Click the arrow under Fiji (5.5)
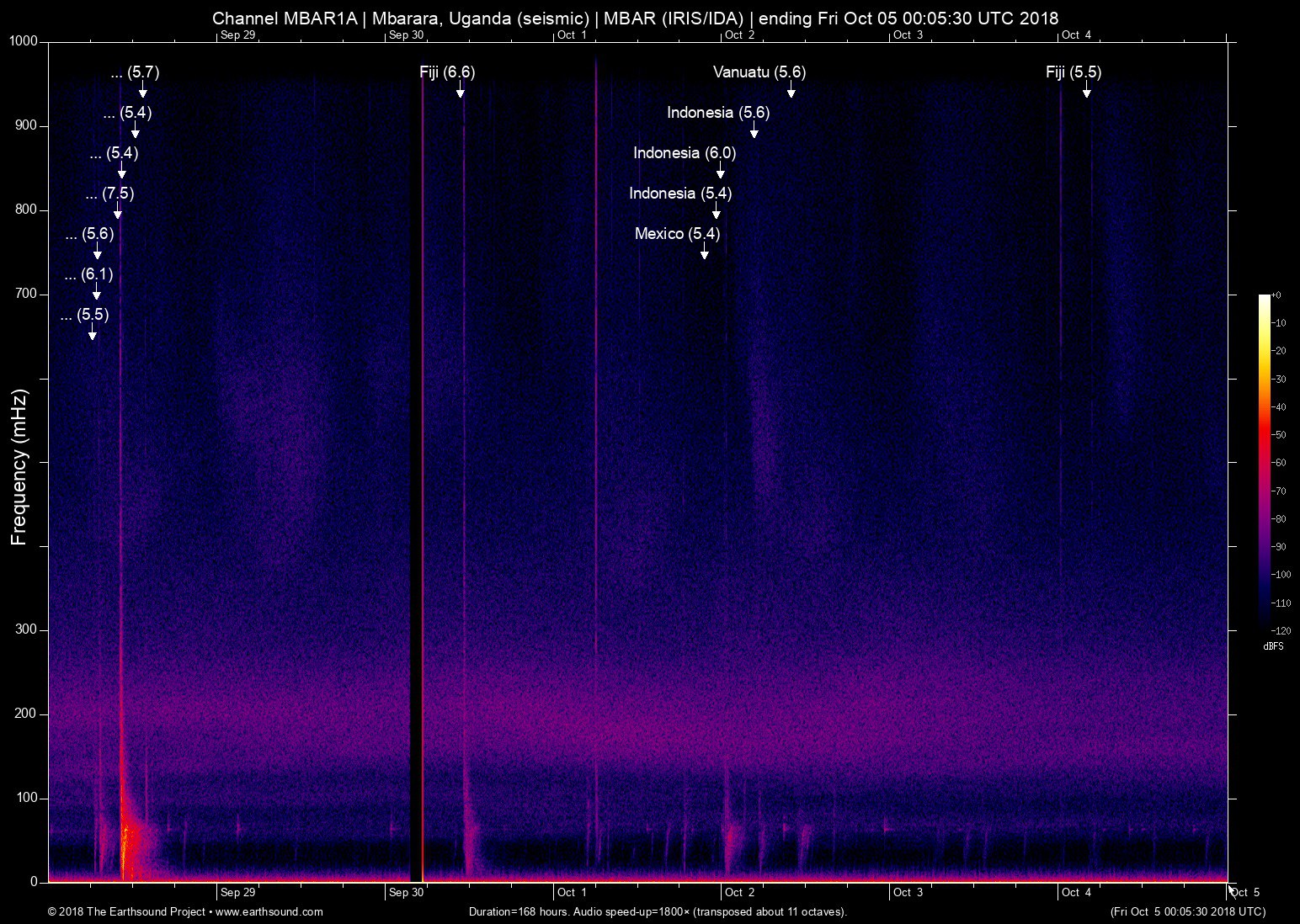 [1087, 90]
